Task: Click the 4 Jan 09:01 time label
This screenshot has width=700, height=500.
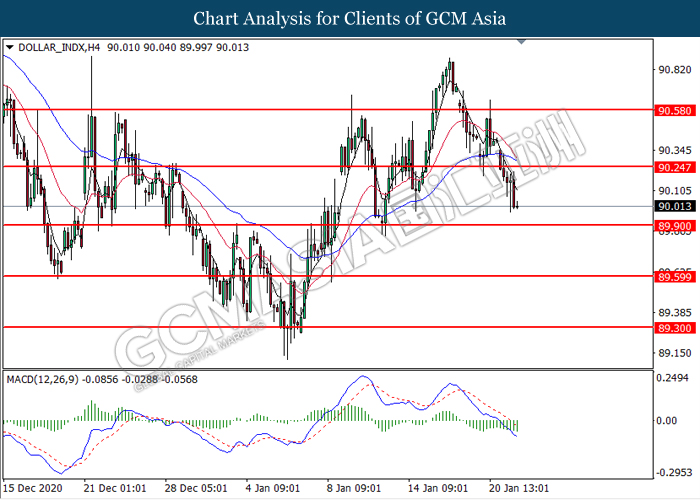Action: pos(273,488)
